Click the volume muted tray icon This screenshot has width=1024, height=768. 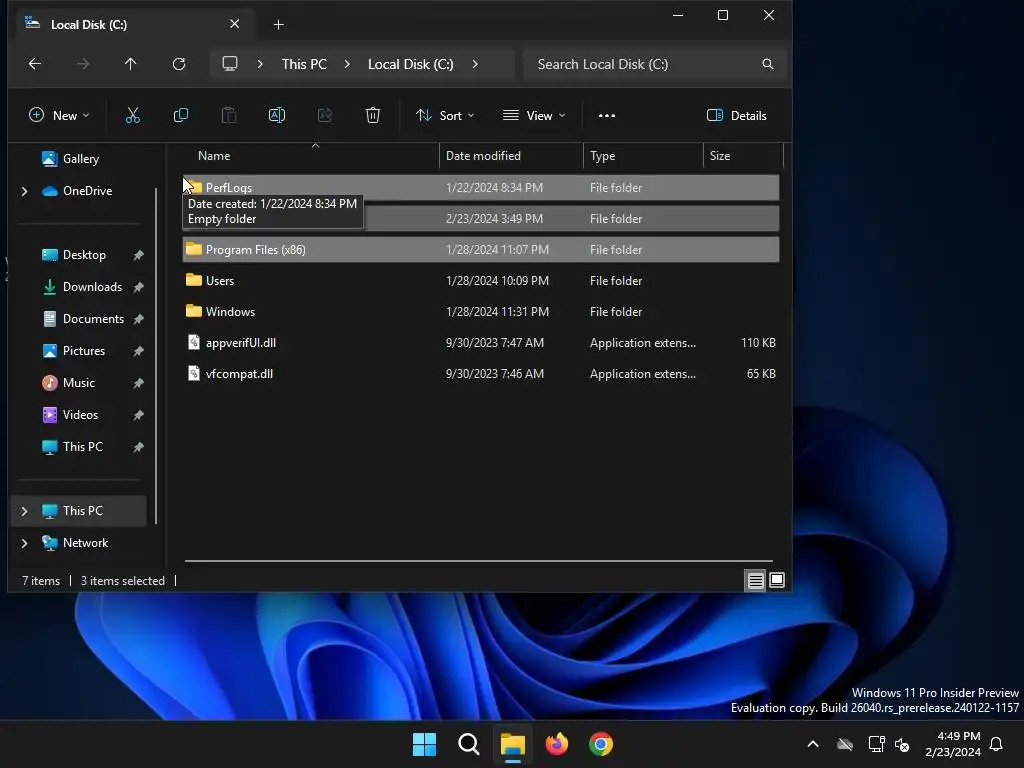click(x=902, y=744)
